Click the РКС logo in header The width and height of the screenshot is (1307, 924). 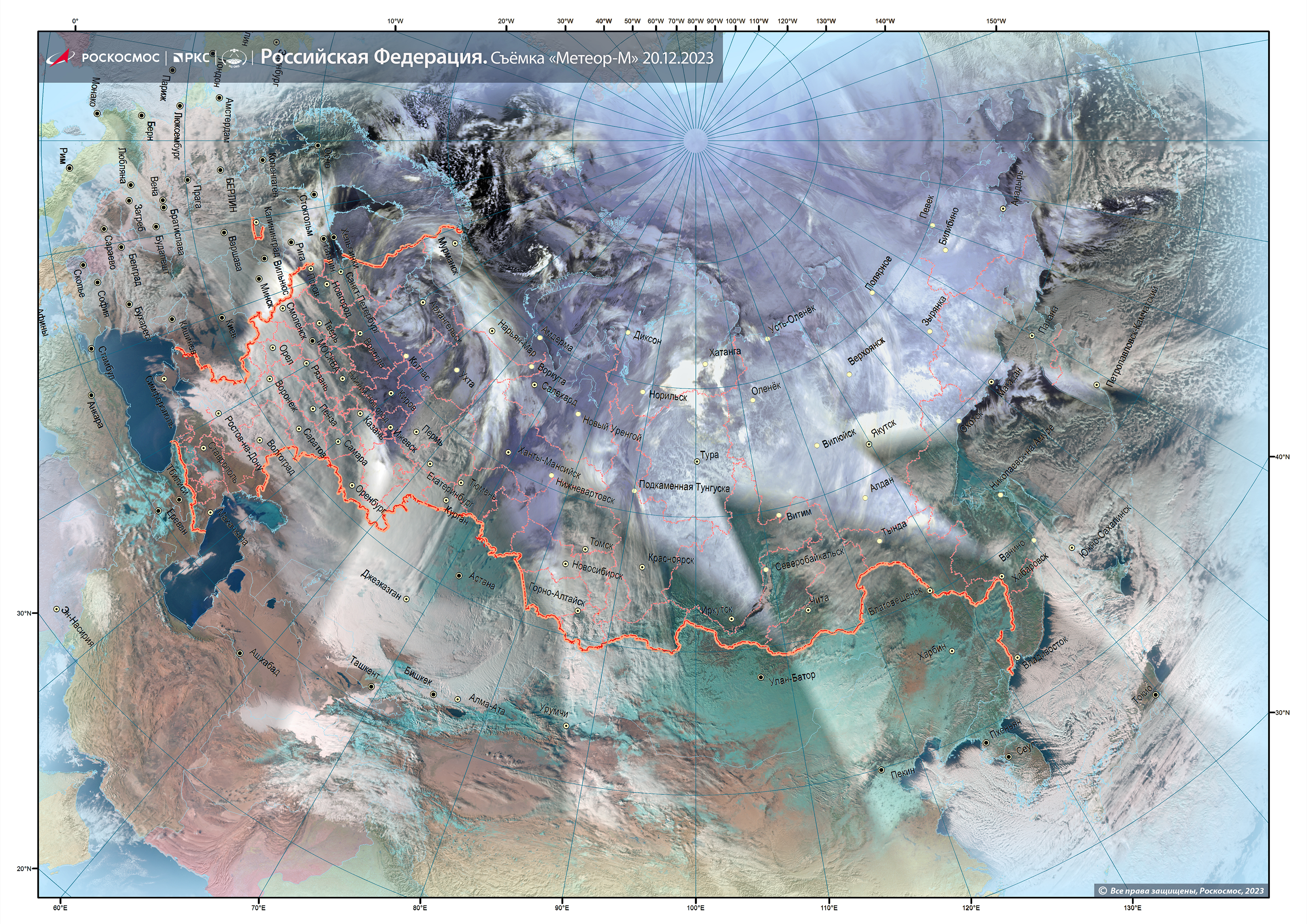coord(192,57)
